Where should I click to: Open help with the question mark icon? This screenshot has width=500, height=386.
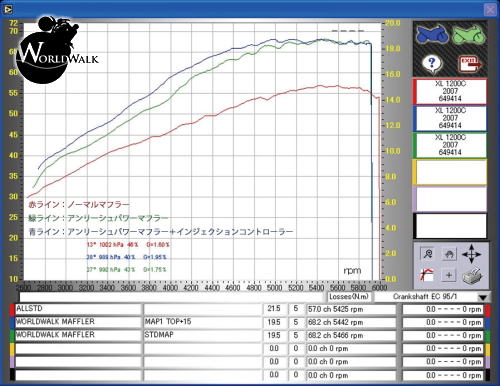coord(432,63)
